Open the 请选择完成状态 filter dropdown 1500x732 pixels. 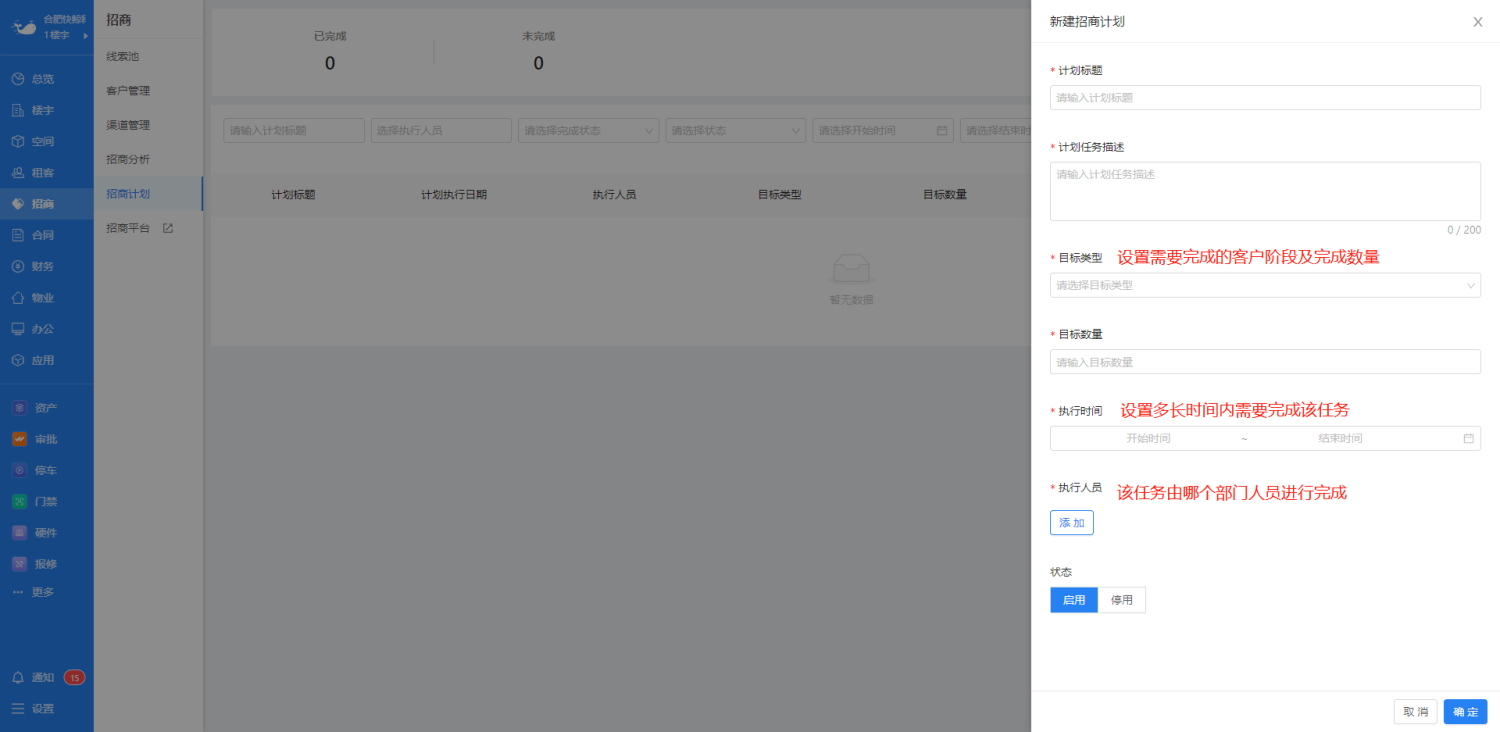(x=588, y=131)
